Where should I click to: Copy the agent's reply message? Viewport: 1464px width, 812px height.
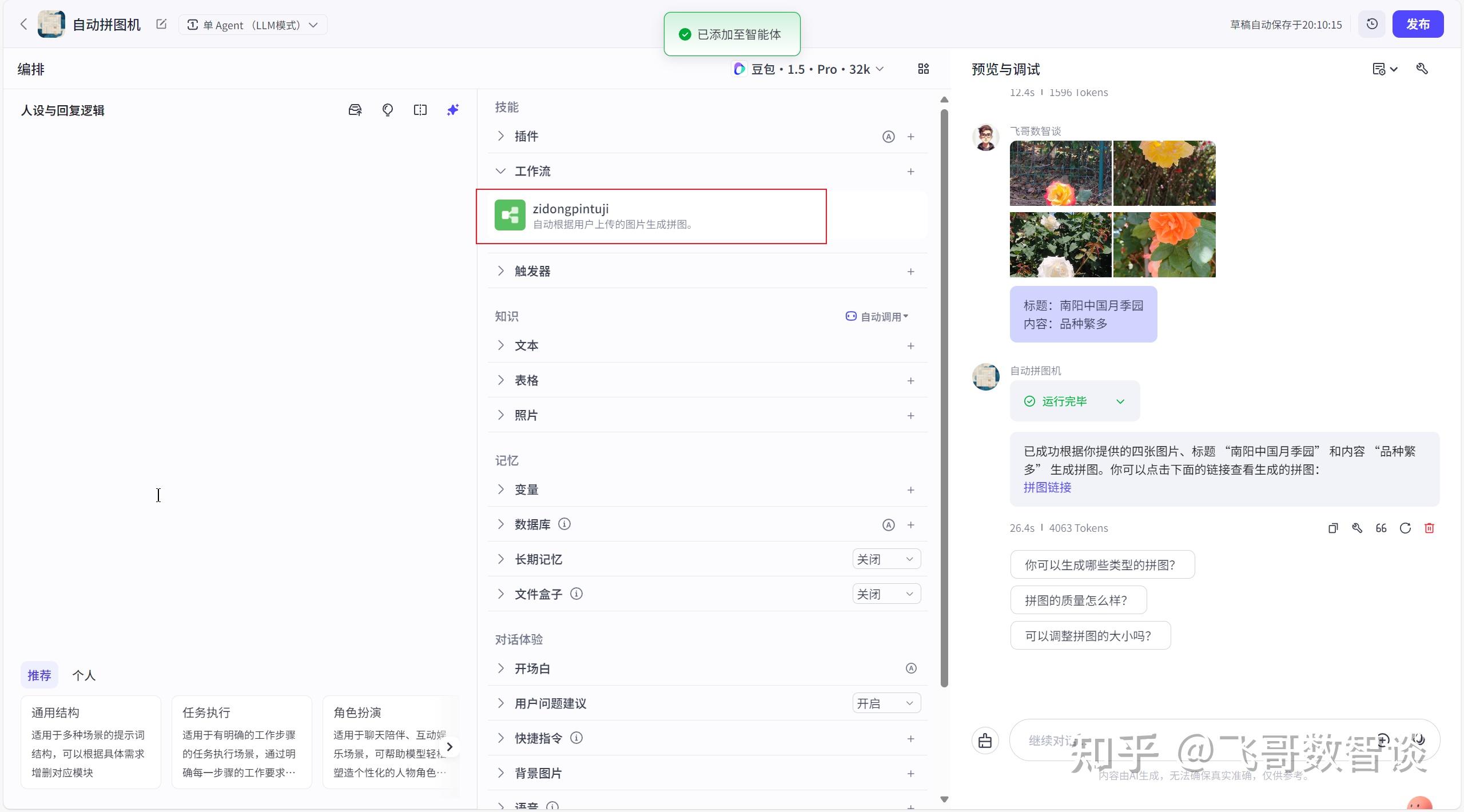pyautogui.click(x=1333, y=528)
